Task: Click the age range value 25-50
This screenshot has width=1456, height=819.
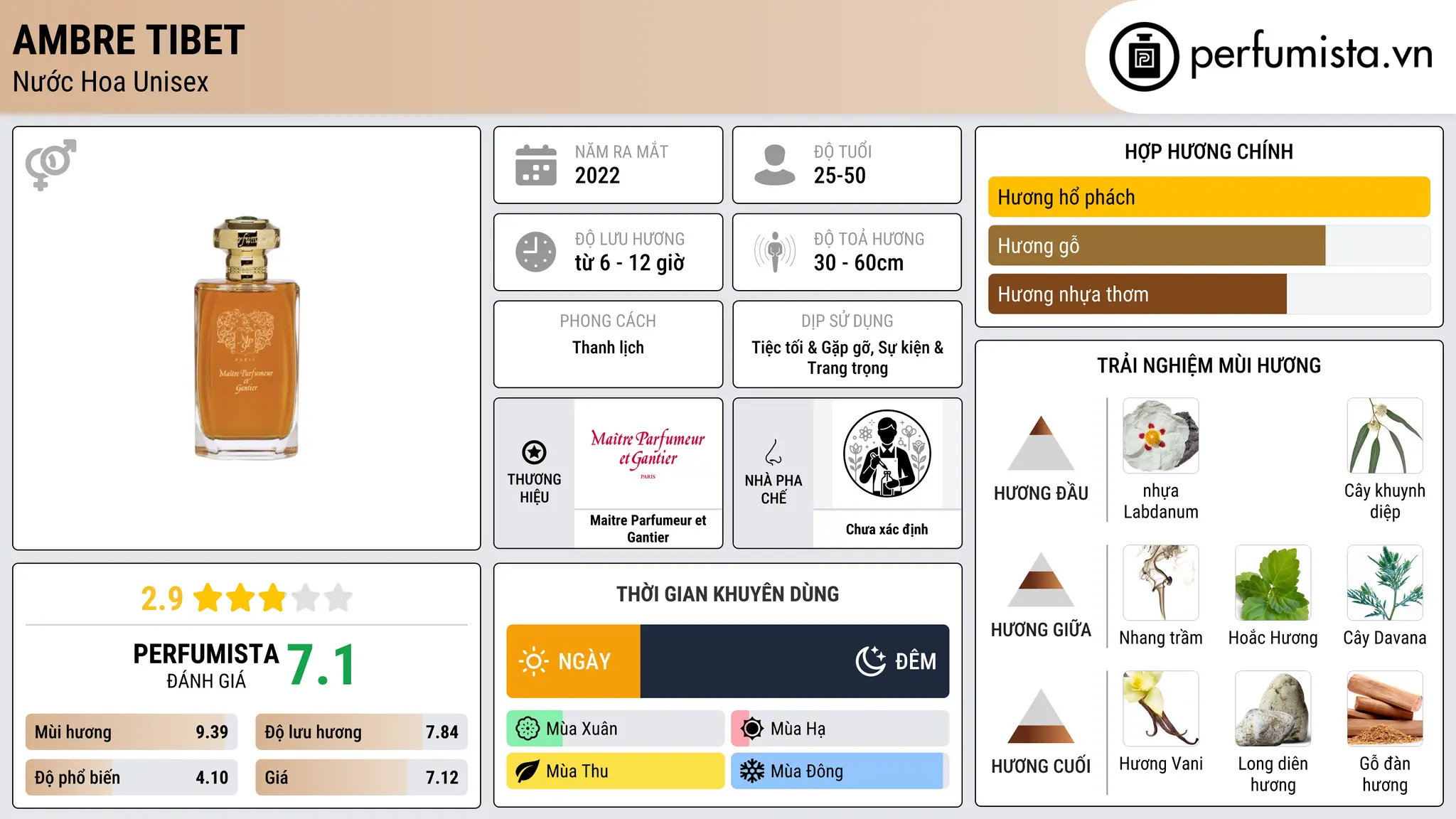Action: click(840, 176)
